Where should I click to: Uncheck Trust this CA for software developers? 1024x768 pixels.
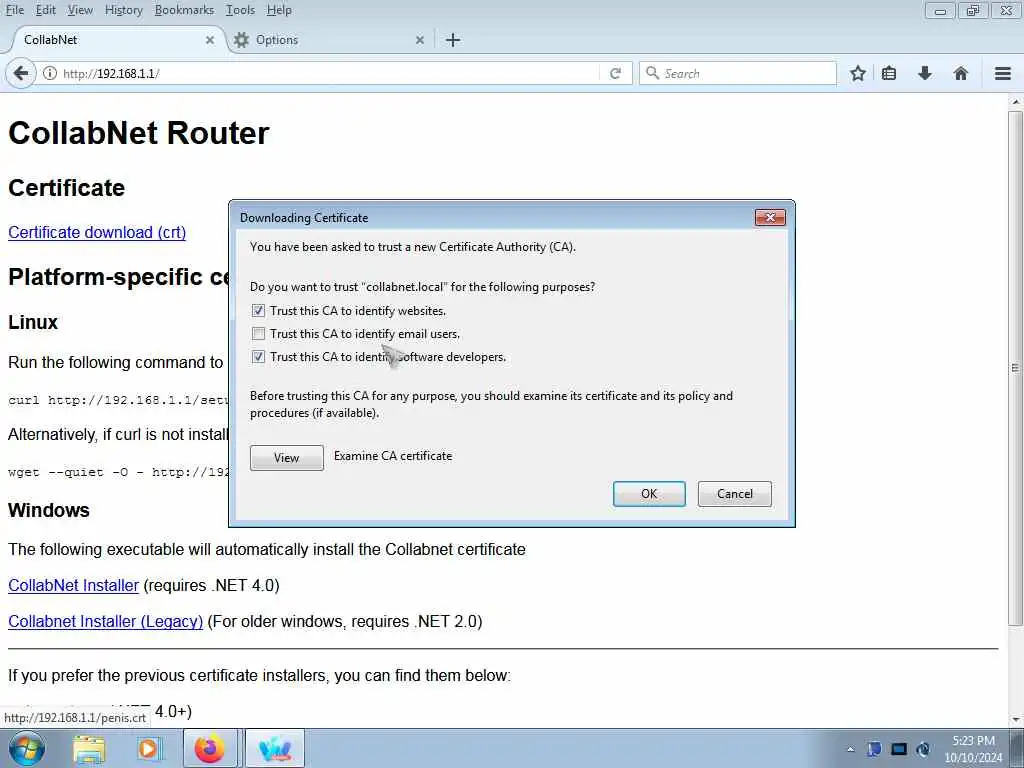259,357
